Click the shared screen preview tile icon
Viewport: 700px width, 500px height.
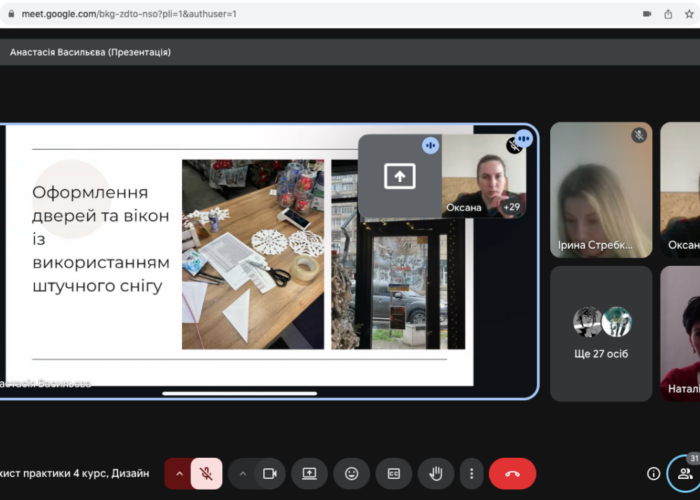pyautogui.click(x=399, y=177)
